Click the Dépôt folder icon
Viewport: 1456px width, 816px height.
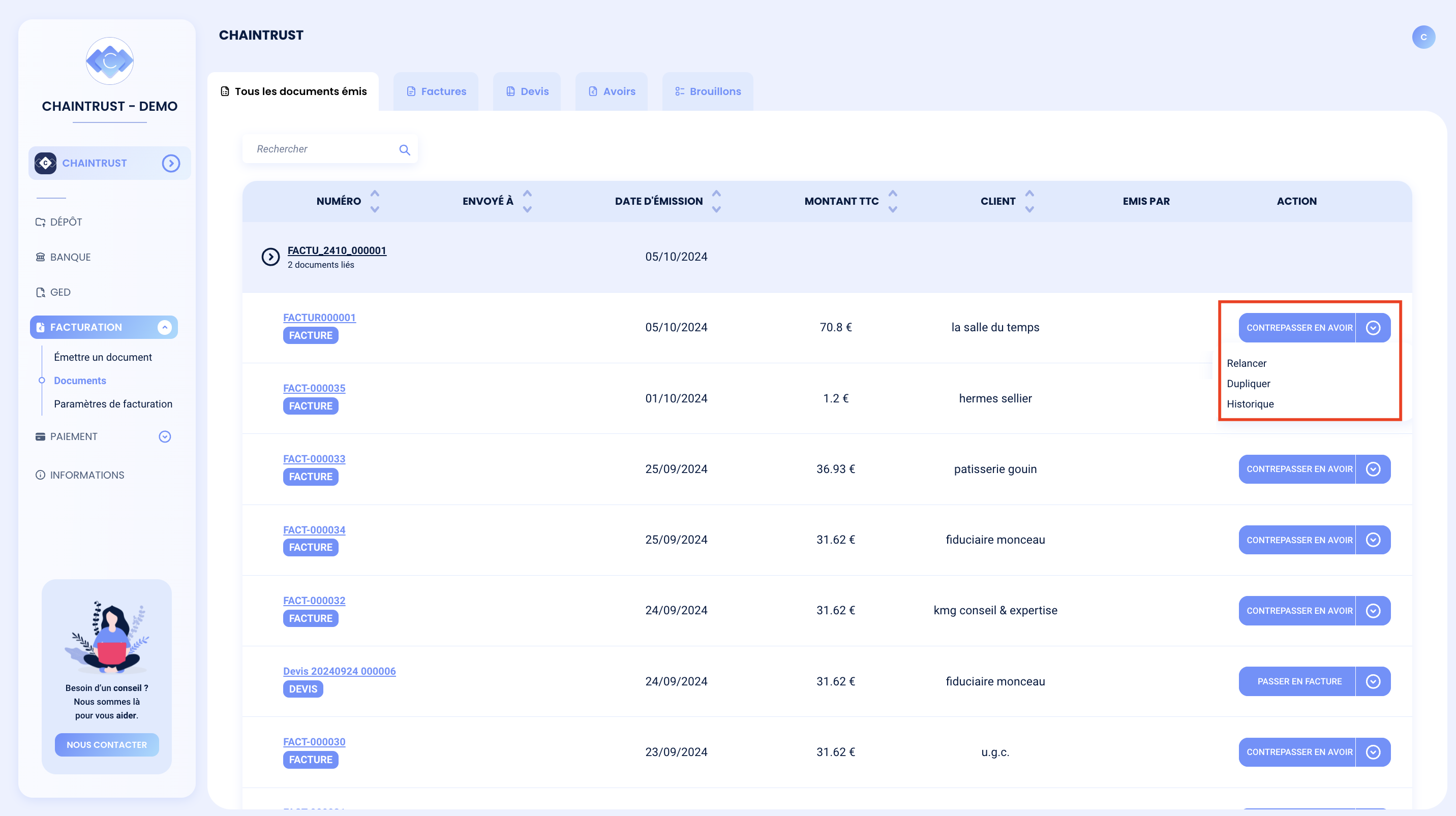[x=40, y=222]
